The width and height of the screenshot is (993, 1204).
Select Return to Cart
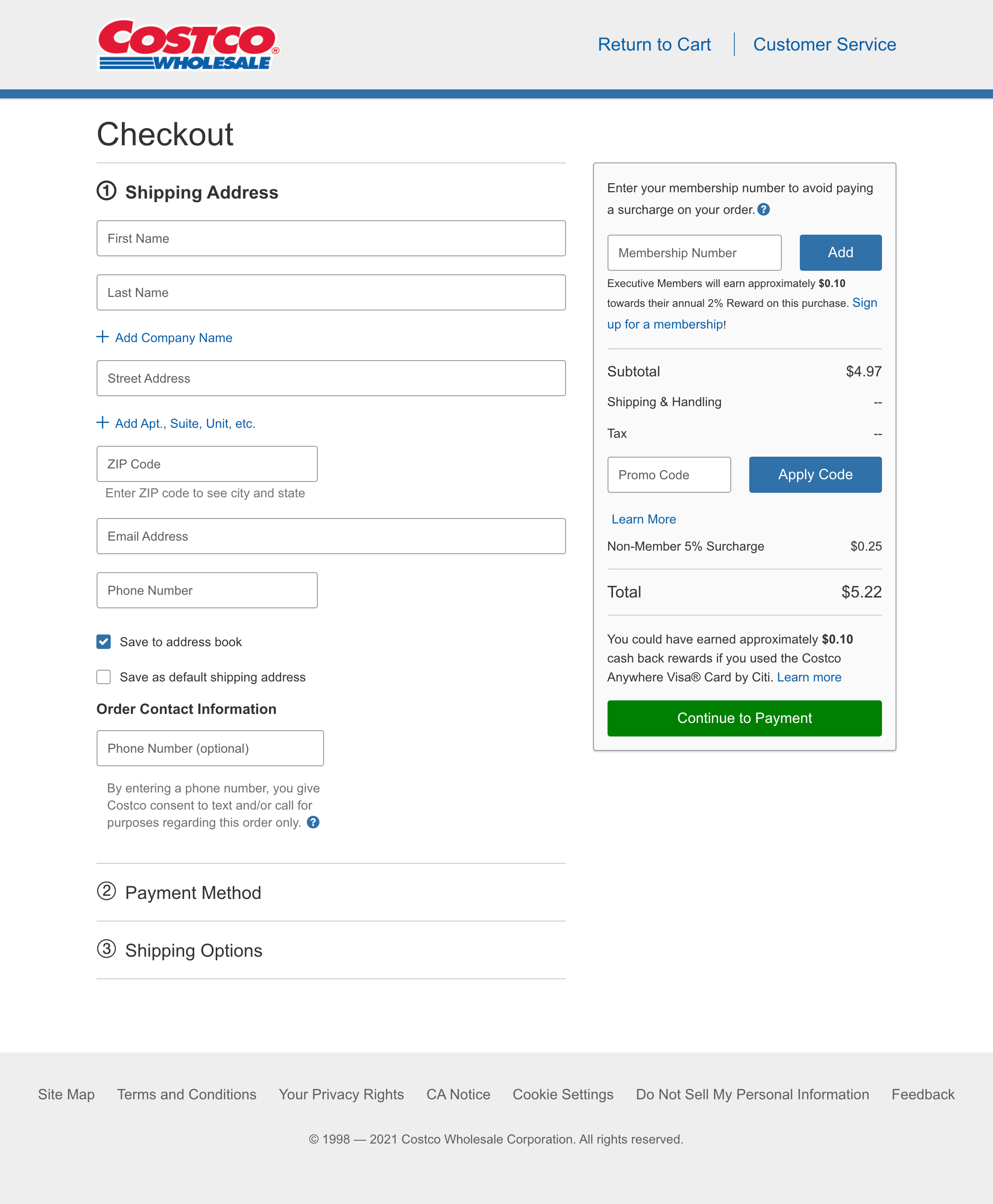pyautogui.click(x=654, y=44)
